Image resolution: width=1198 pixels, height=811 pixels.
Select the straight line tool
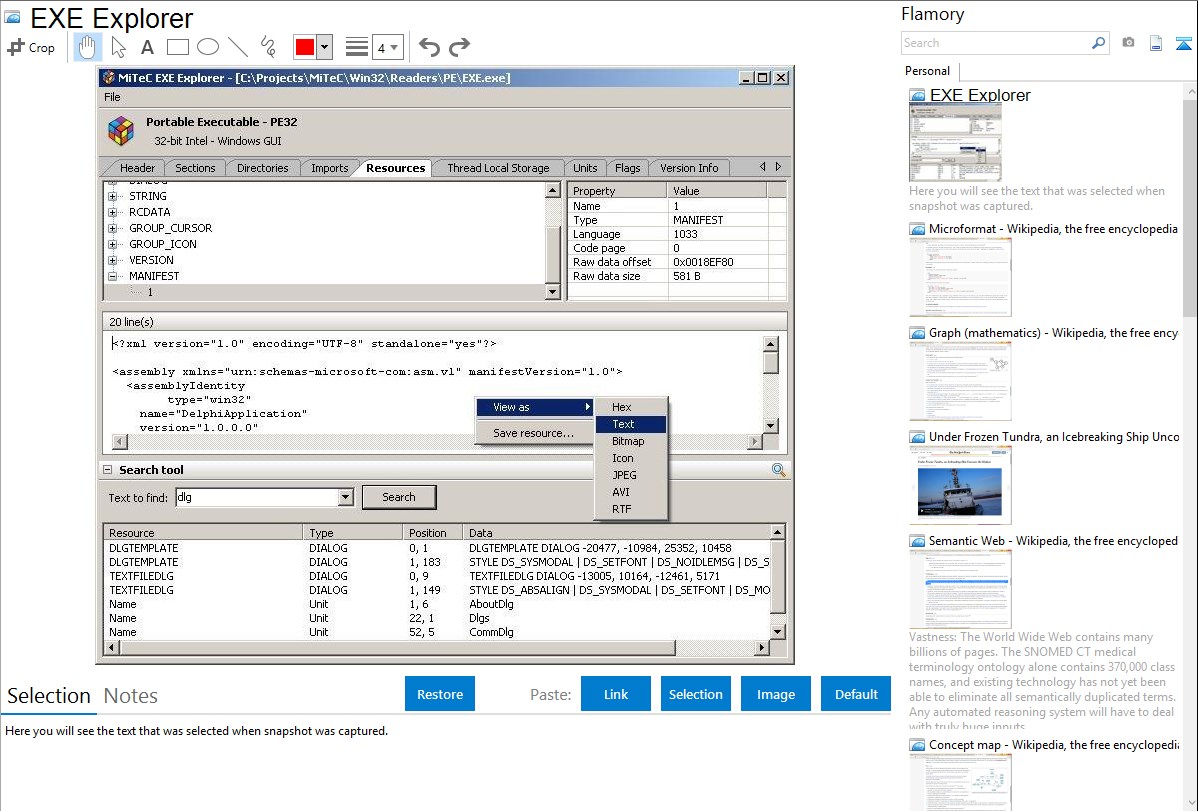pos(238,47)
